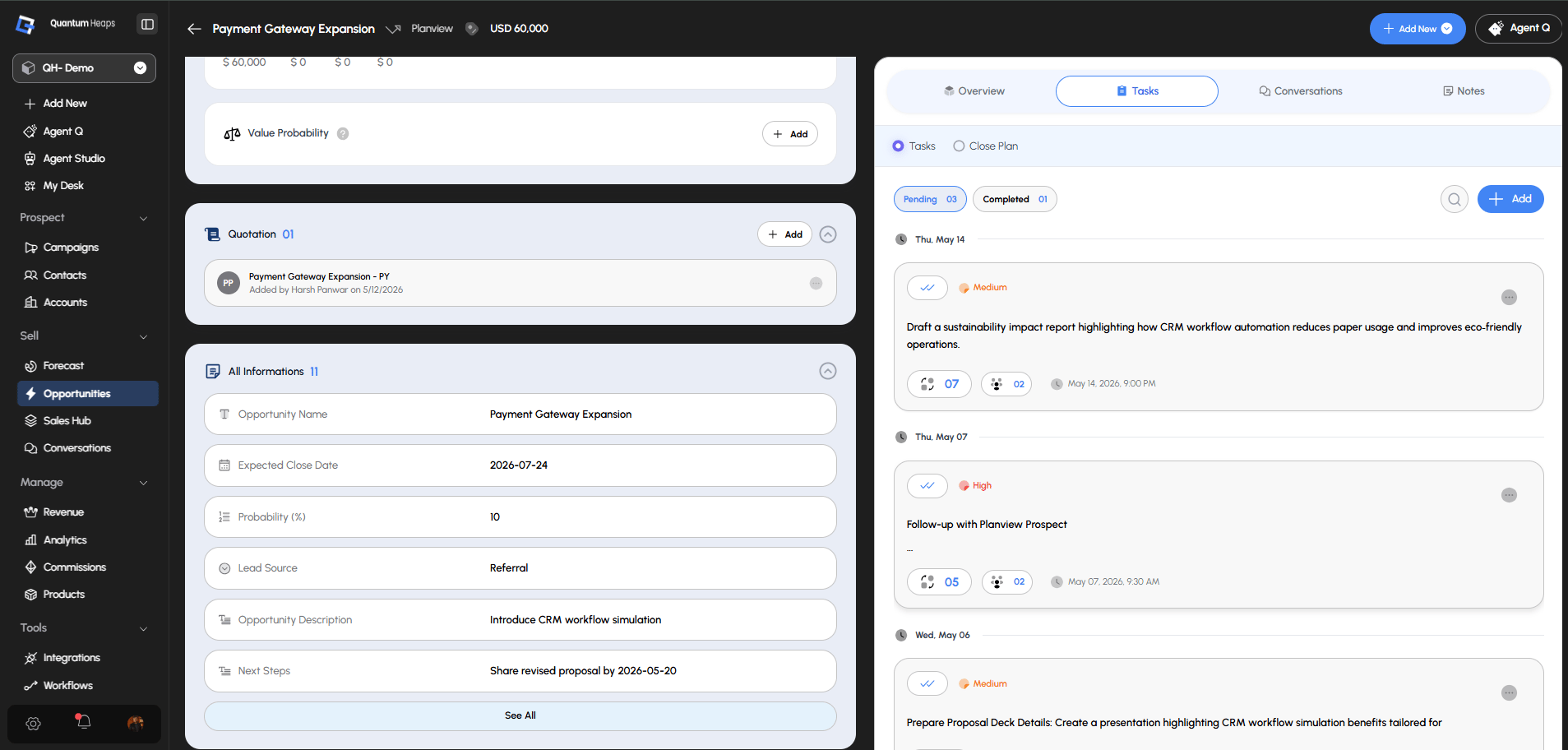1568x750 pixels.
Task: Show Pending 03 tasks filter
Action: tap(930, 199)
